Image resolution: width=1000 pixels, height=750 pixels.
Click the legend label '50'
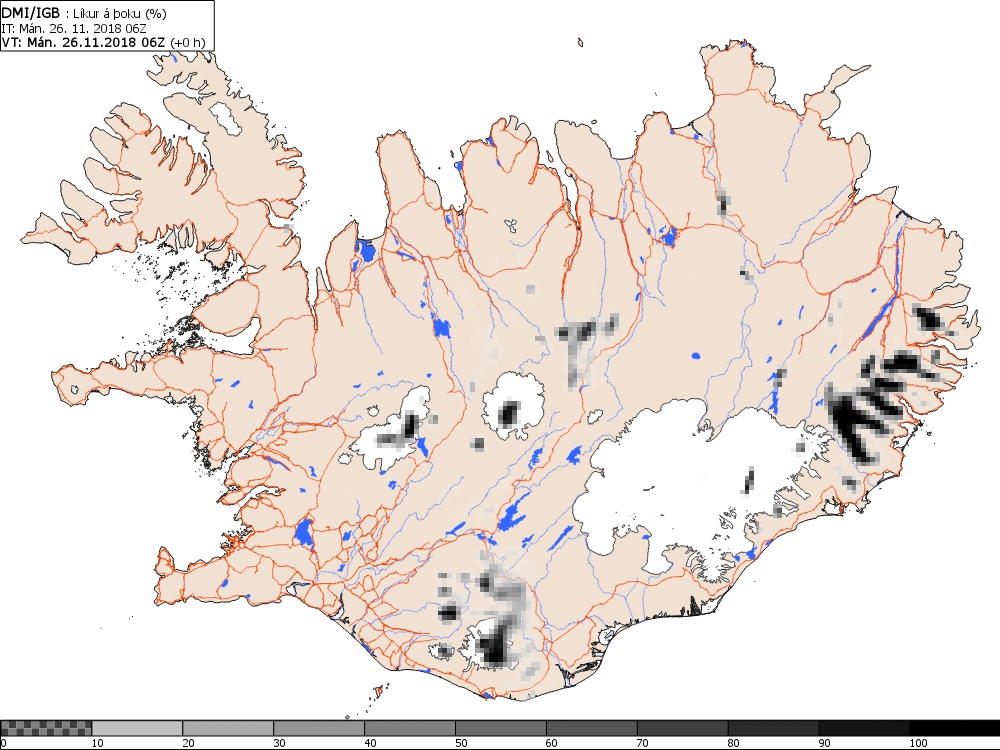[461, 743]
